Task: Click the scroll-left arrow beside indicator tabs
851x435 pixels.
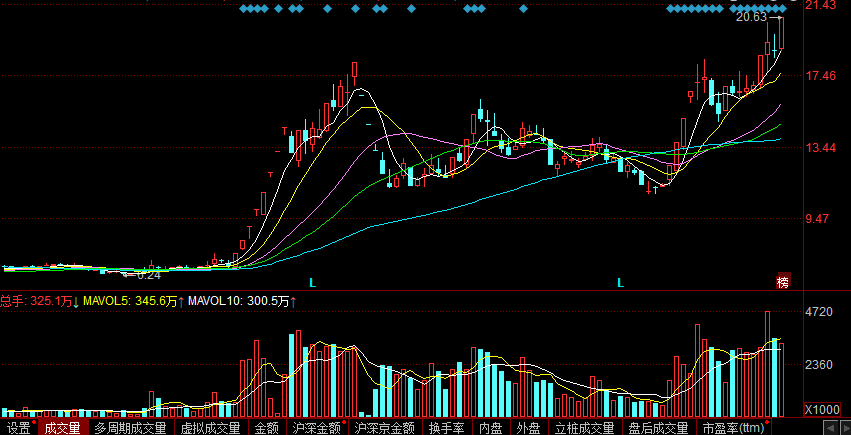Action: click(x=830, y=427)
